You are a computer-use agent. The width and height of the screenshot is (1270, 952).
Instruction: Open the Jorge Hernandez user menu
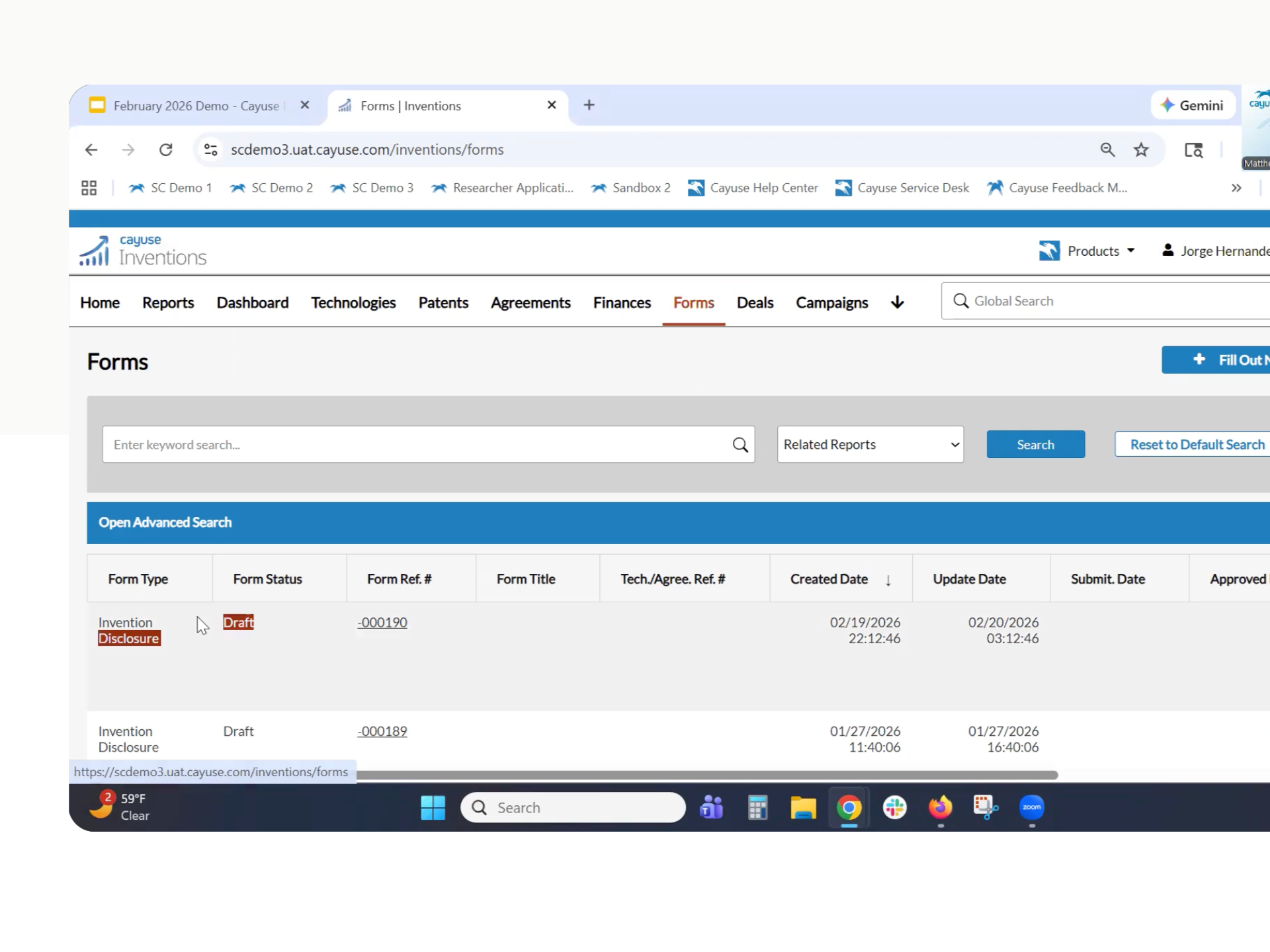1216,251
